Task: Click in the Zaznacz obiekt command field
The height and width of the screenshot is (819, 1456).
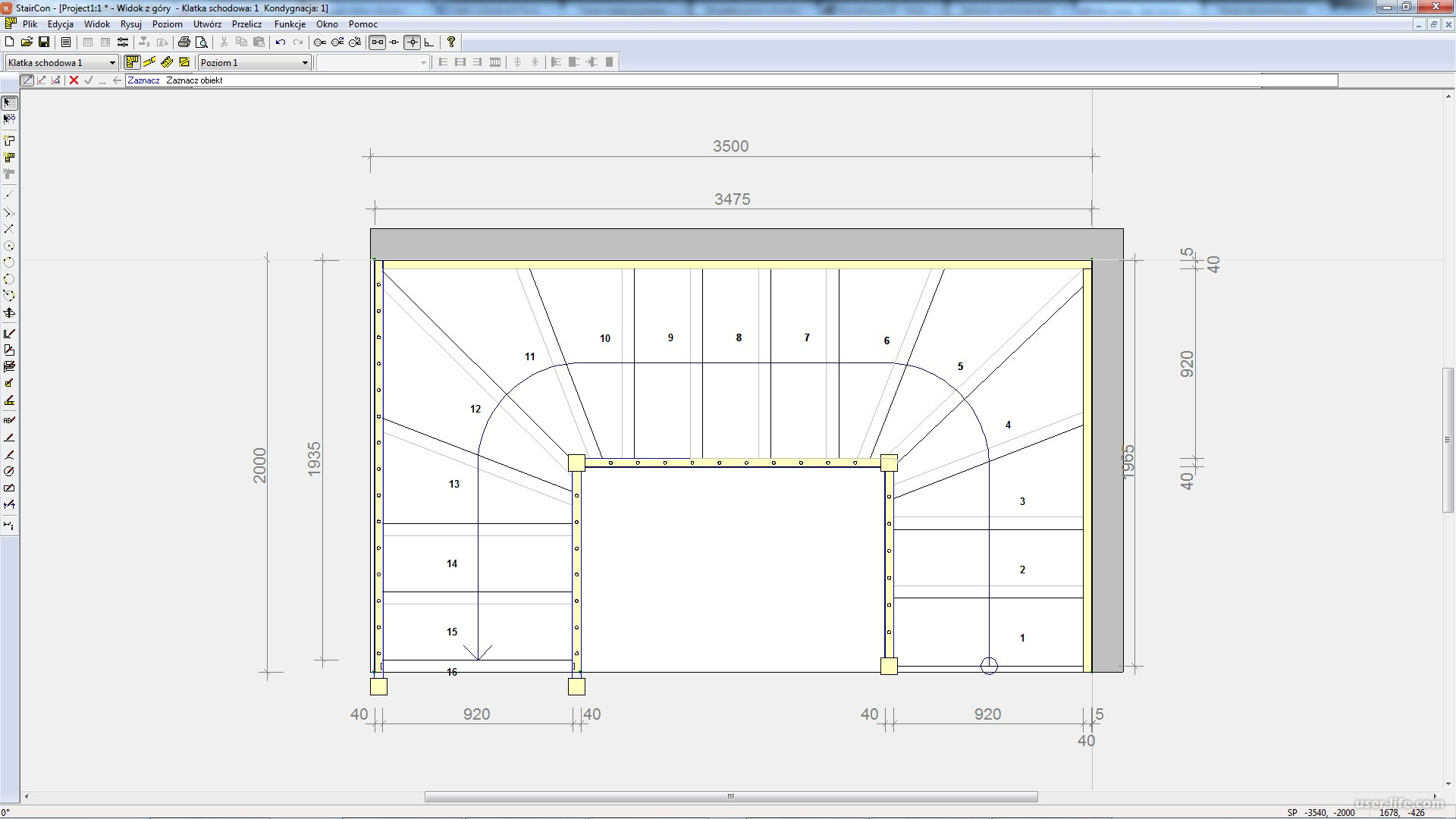Action: pyautogui.click(x=731, y=80)
